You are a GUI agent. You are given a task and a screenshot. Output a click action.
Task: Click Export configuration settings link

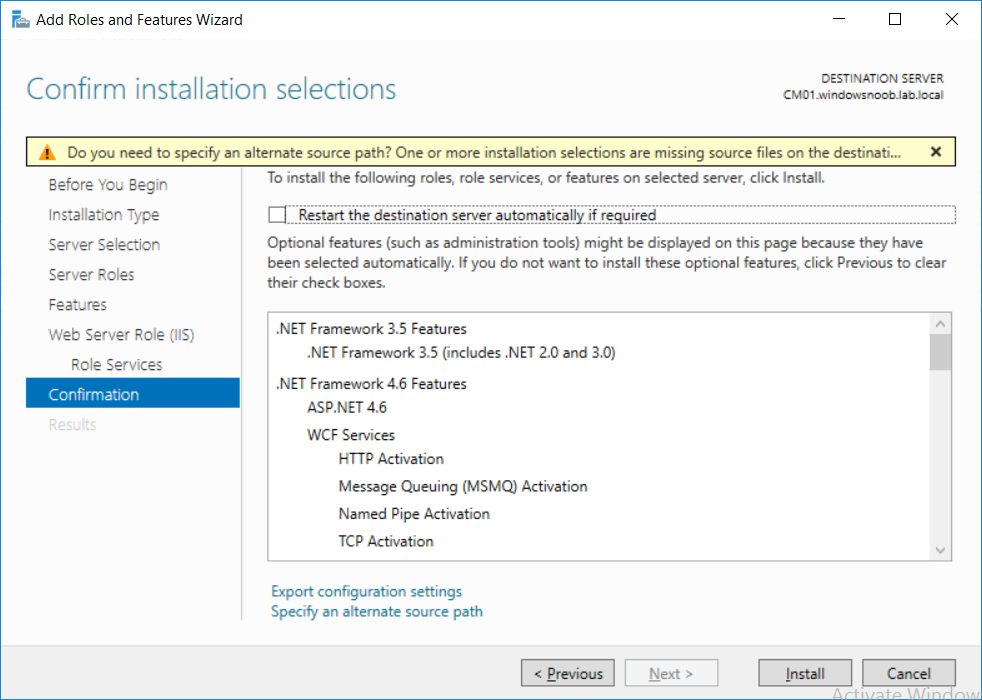(x=366, y=591)
